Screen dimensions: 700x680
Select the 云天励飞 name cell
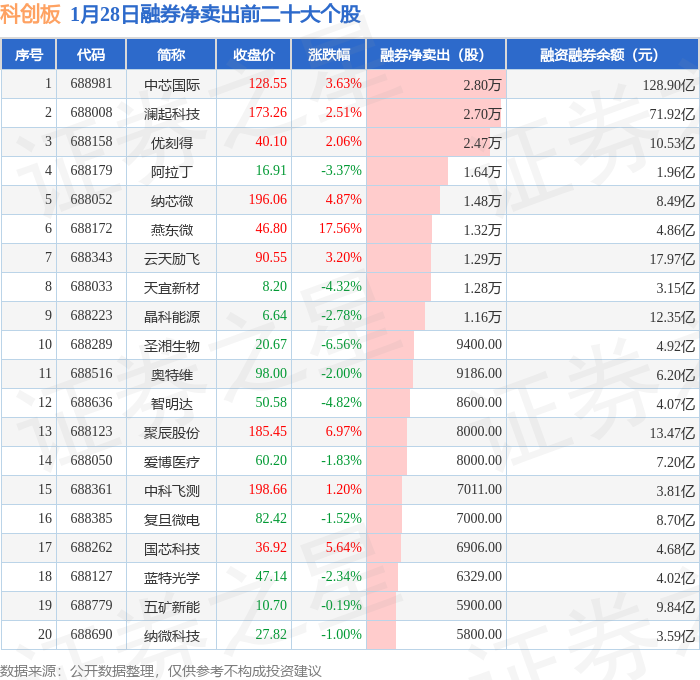click(171, 259)
